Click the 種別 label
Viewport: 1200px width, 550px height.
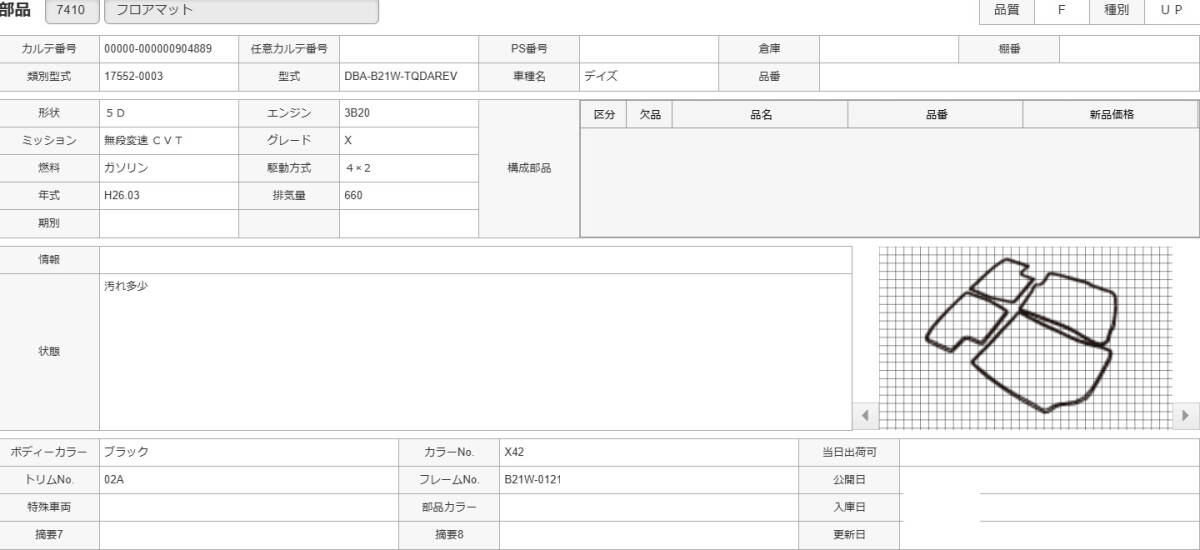click(x=1117, y=10)
